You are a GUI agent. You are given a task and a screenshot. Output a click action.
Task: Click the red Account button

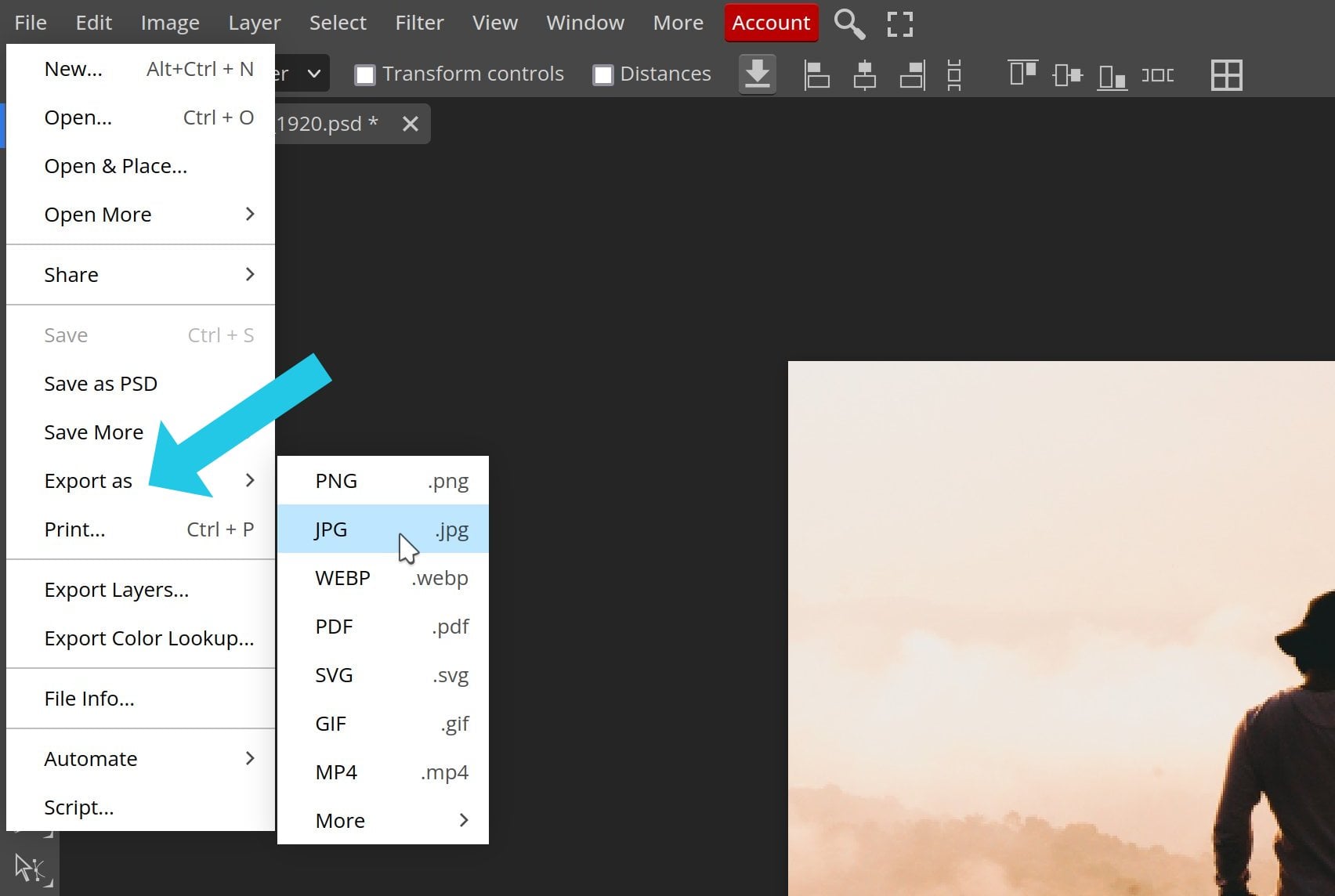pos(770,23)
